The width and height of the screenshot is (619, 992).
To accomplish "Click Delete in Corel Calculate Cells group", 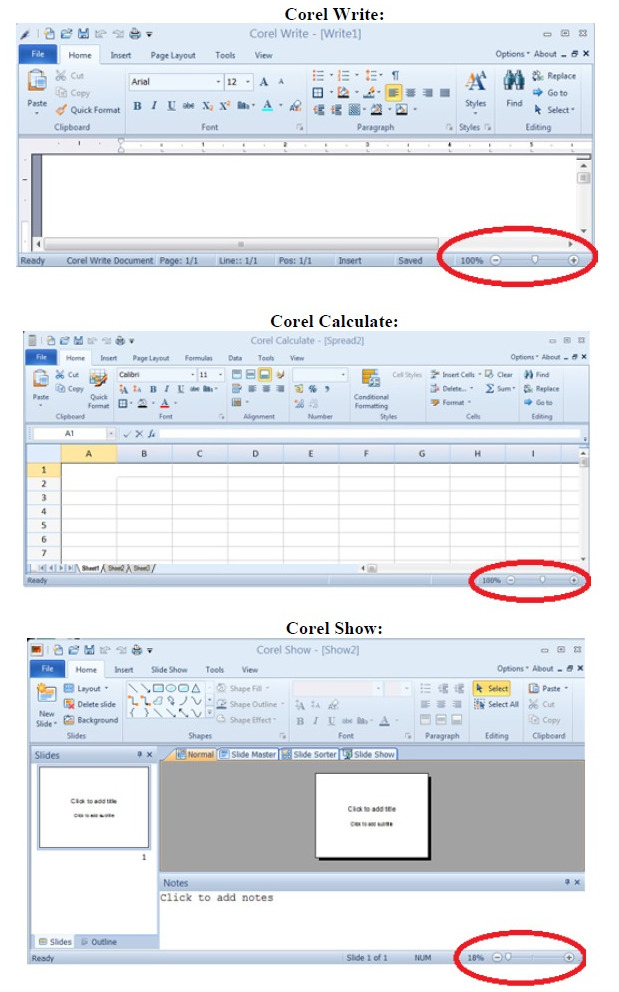I will [451, 388].
